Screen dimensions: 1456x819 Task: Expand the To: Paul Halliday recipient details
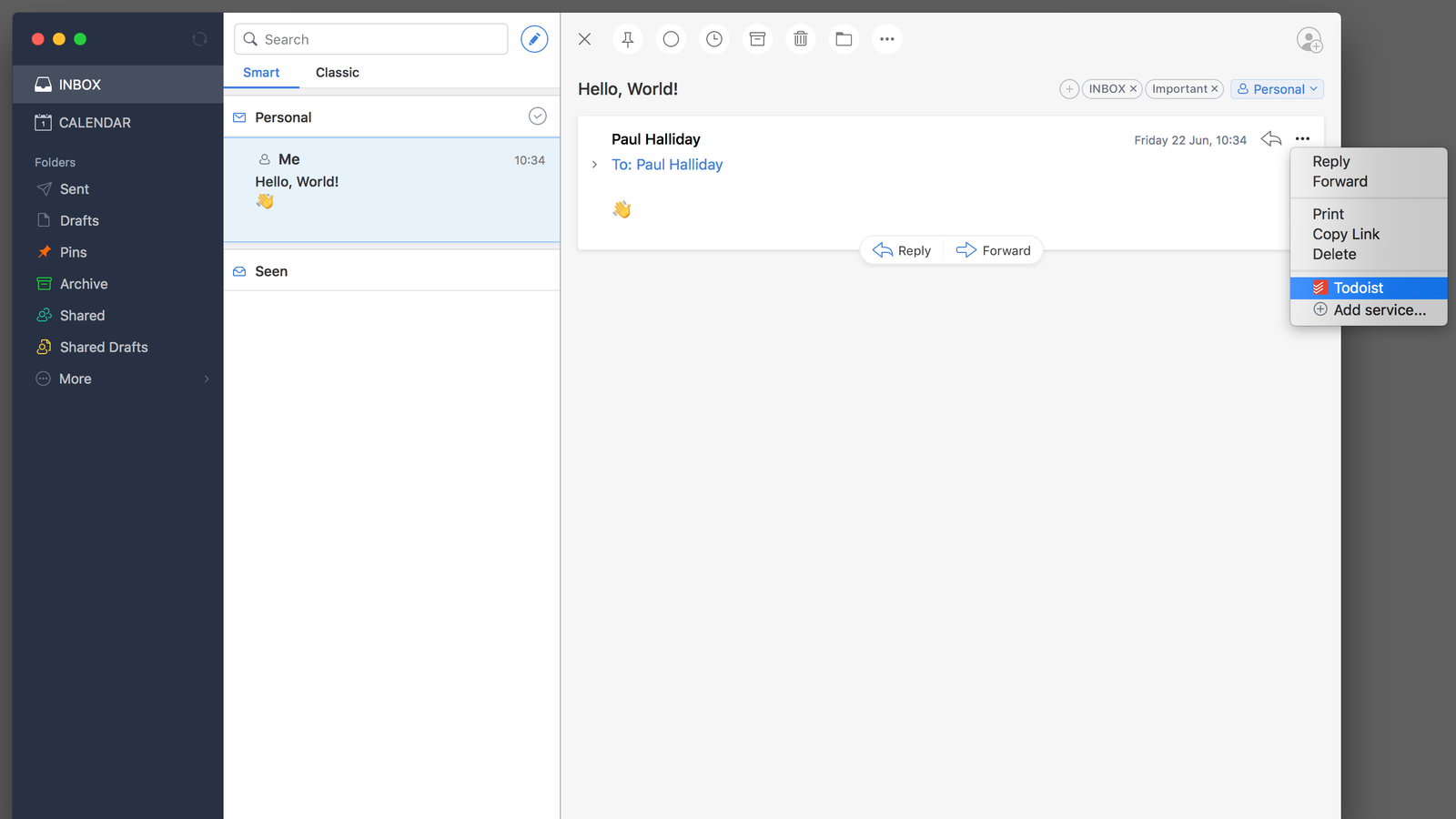(x=594, y=165)
